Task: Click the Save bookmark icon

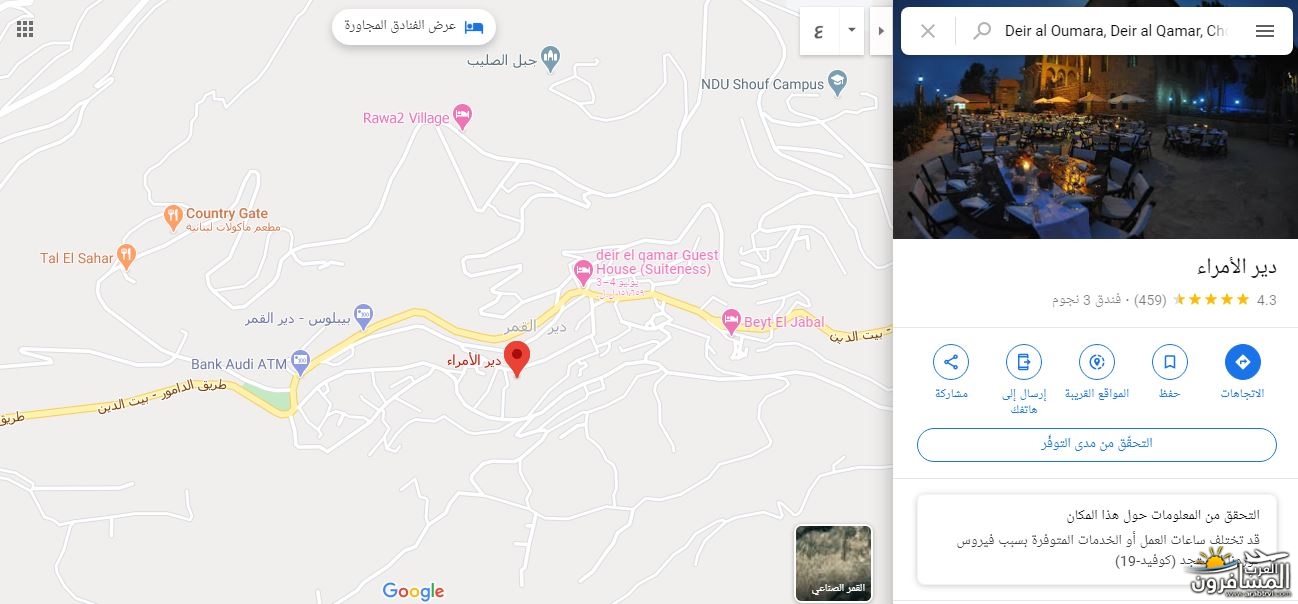Action: [x=1169, y=362]
